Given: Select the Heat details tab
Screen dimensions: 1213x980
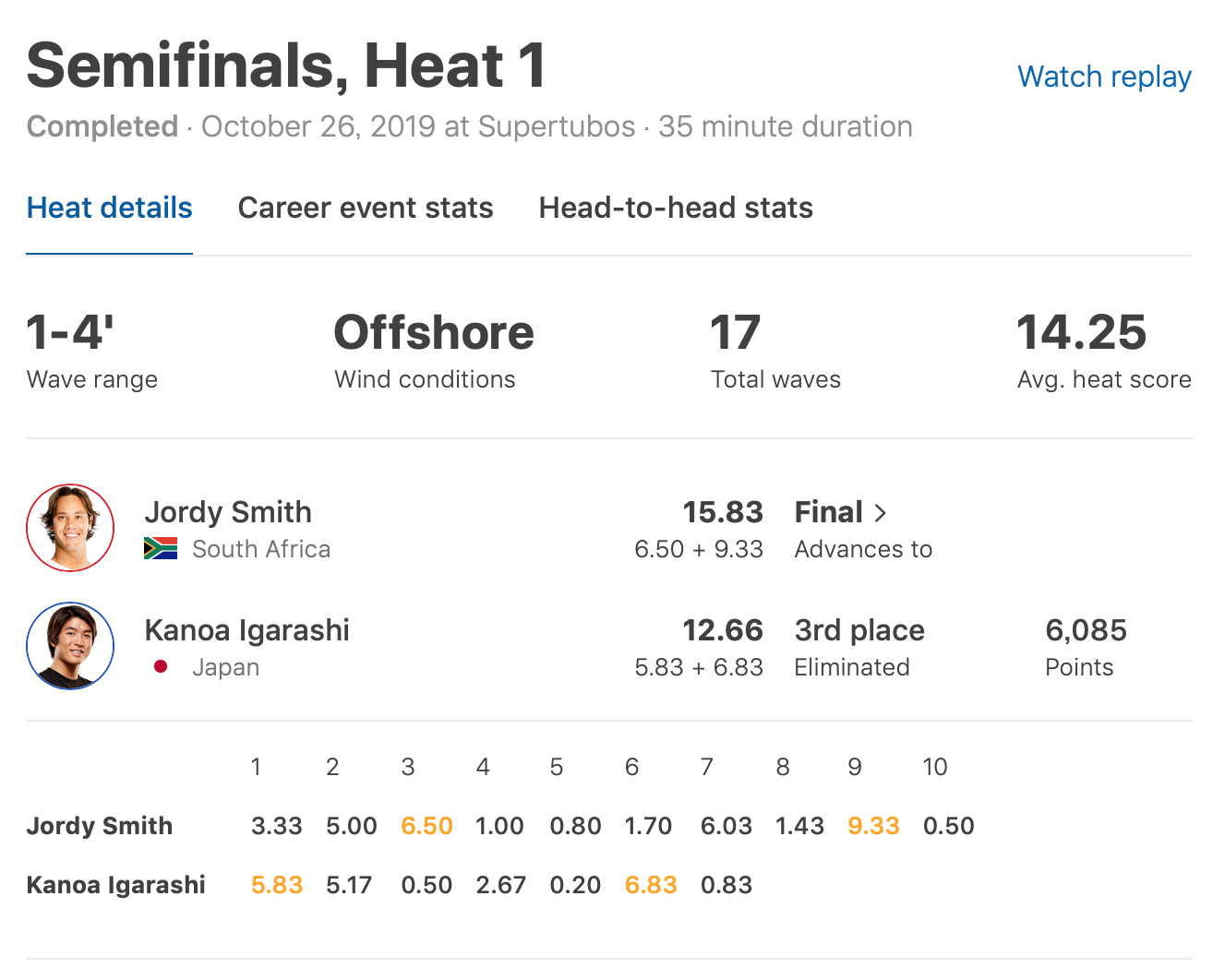Looking at the screenshot, I should click(x=109, y=208).
